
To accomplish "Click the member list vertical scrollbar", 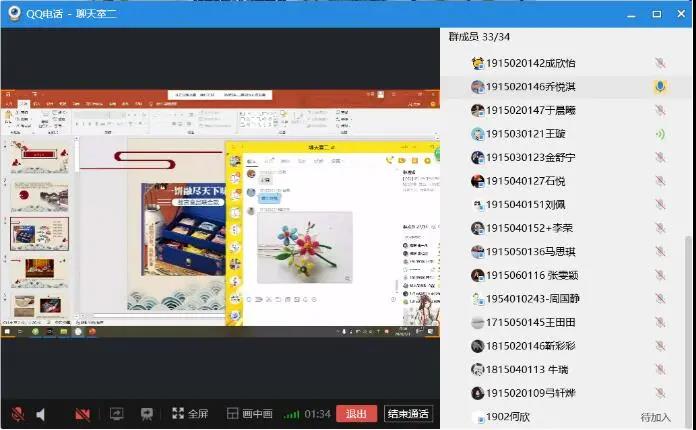I will point(687,300).
